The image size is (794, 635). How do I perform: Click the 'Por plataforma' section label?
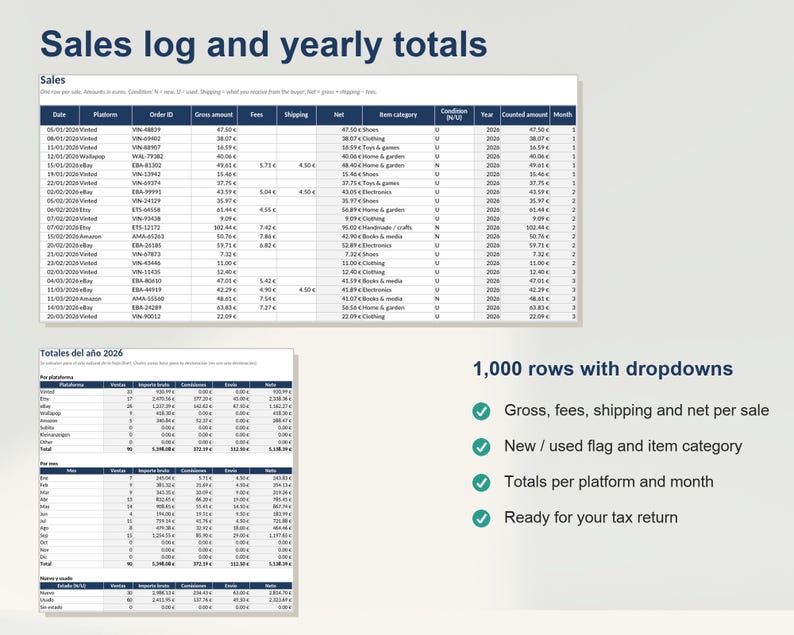click(57, 377)
